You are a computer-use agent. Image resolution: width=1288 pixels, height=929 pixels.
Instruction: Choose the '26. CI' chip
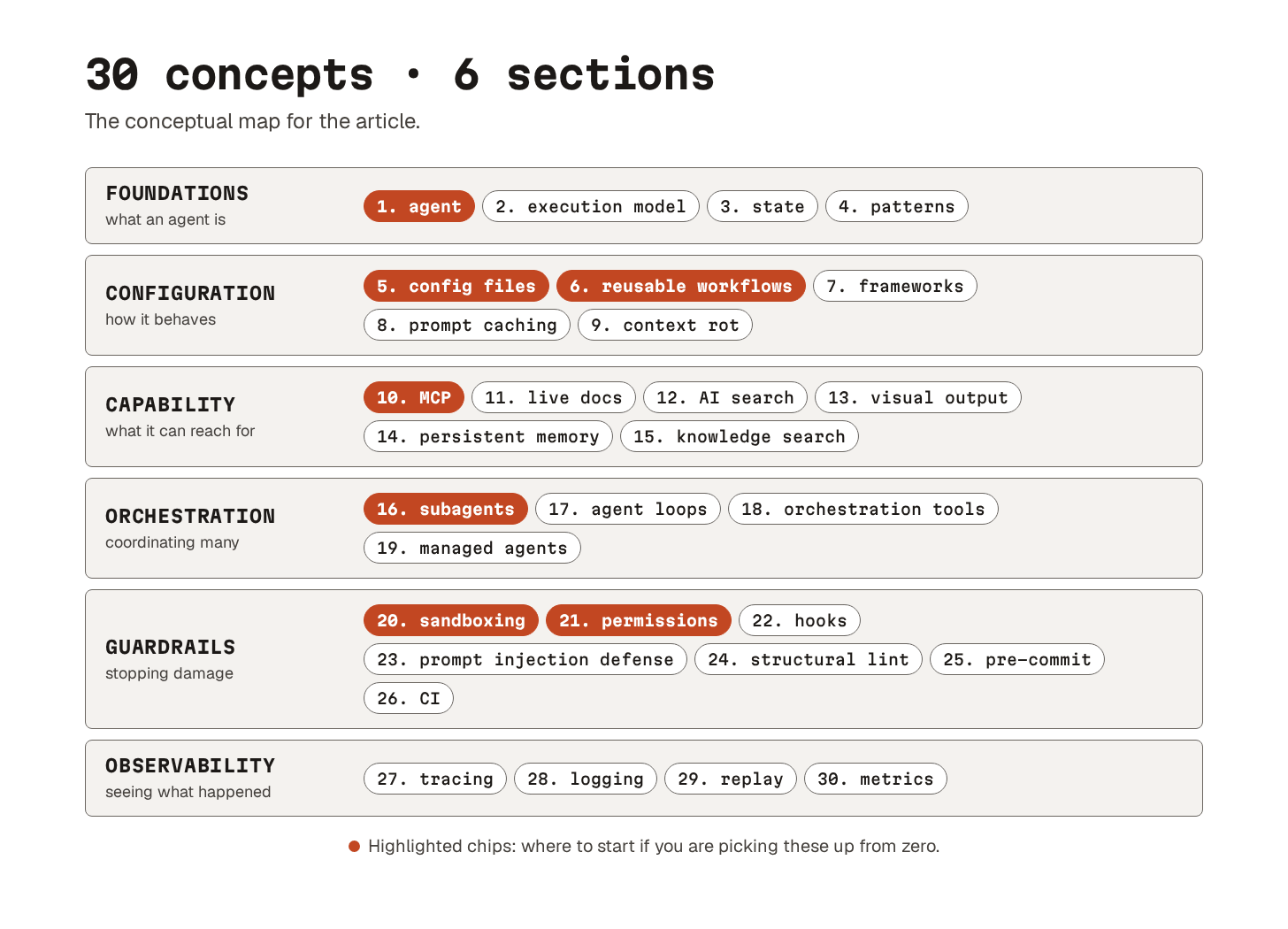click(409, 698)
